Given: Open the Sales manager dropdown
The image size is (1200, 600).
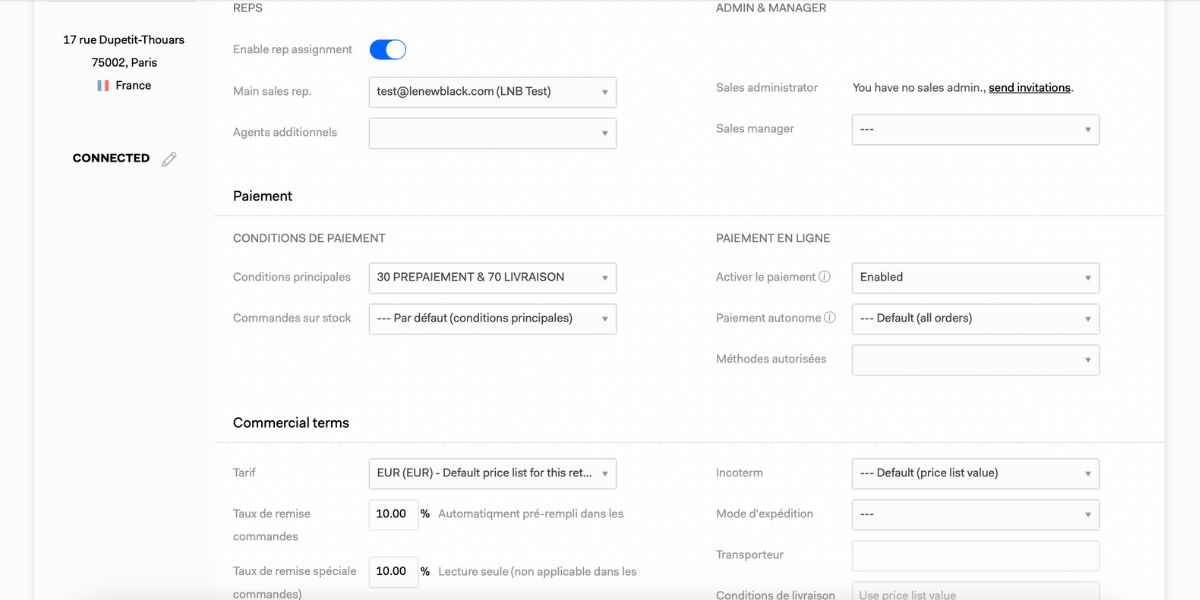Looking at the screenshot, I should click(x=976, y=129).
